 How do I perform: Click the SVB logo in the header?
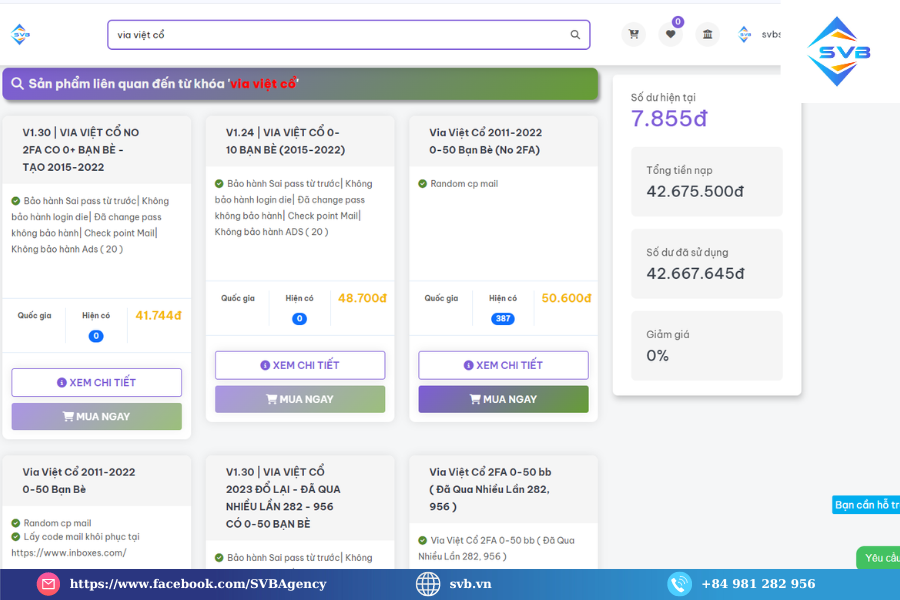pos(21,34)
